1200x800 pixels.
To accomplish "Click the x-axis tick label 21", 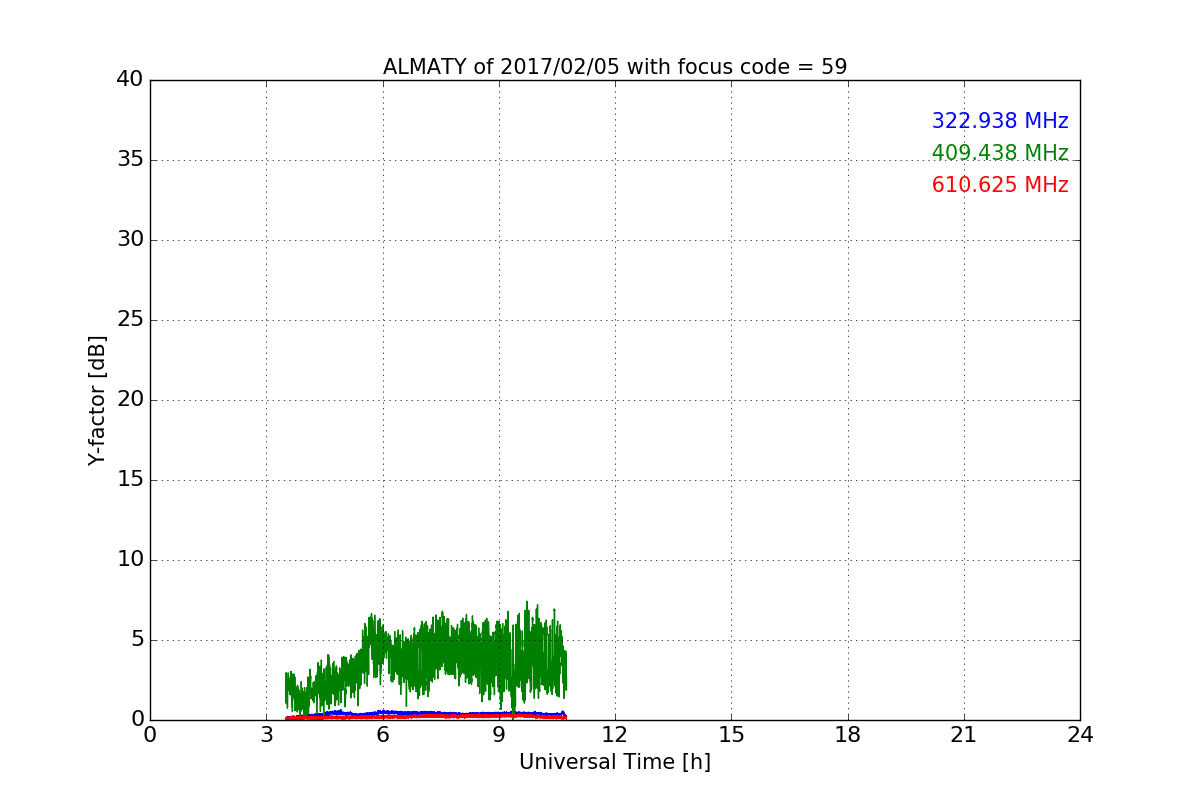I will [964, 735].
